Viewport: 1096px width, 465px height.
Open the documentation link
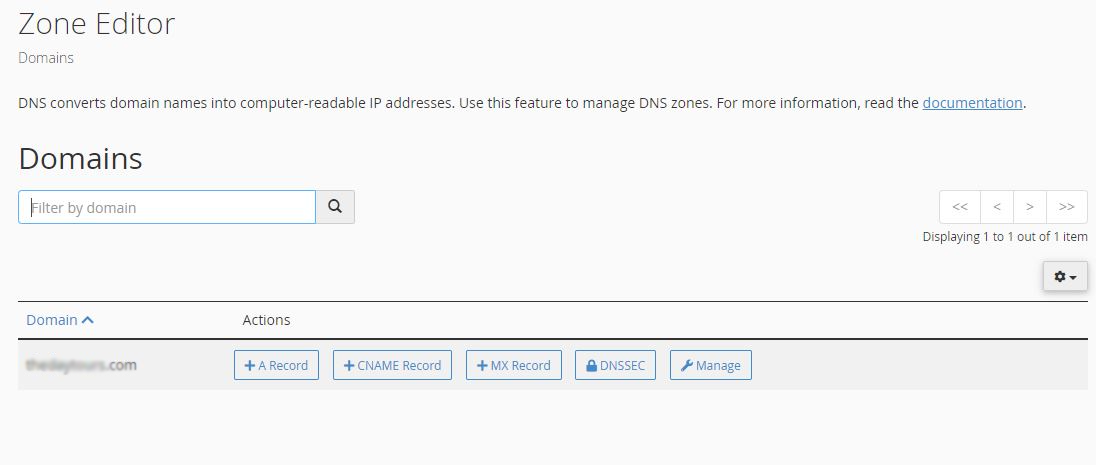(972, 102)
